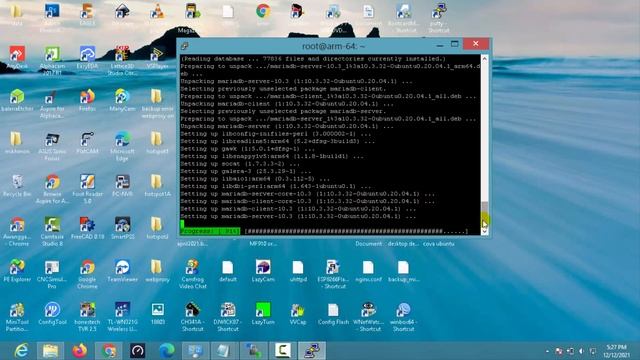This screenshot has width=640, height=360.
Task: Open the speedometer app in the taskbar
Action: (x=138, y=351)
